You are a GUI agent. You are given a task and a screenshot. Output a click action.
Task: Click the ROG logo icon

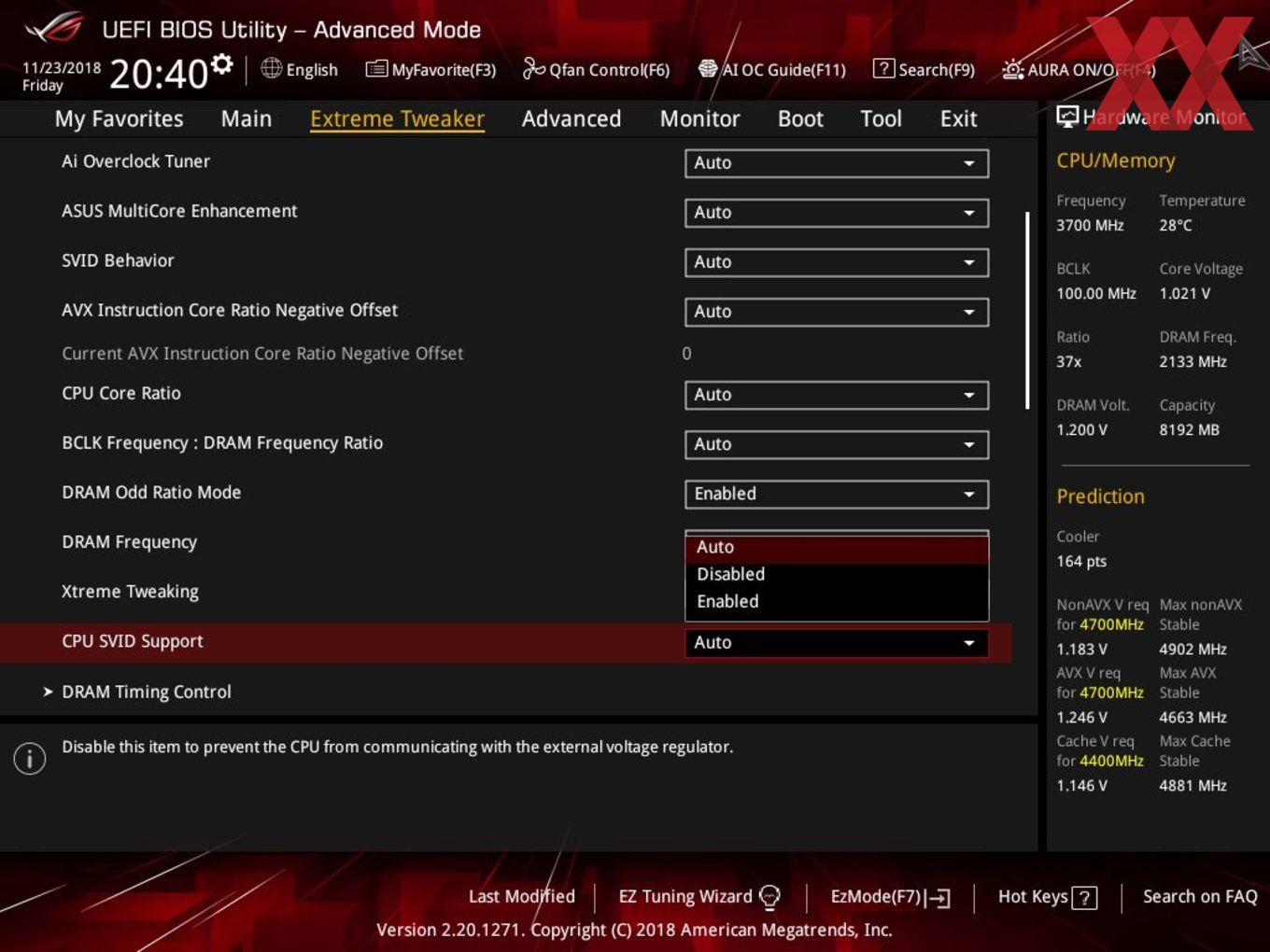click(x=54, y=28)
